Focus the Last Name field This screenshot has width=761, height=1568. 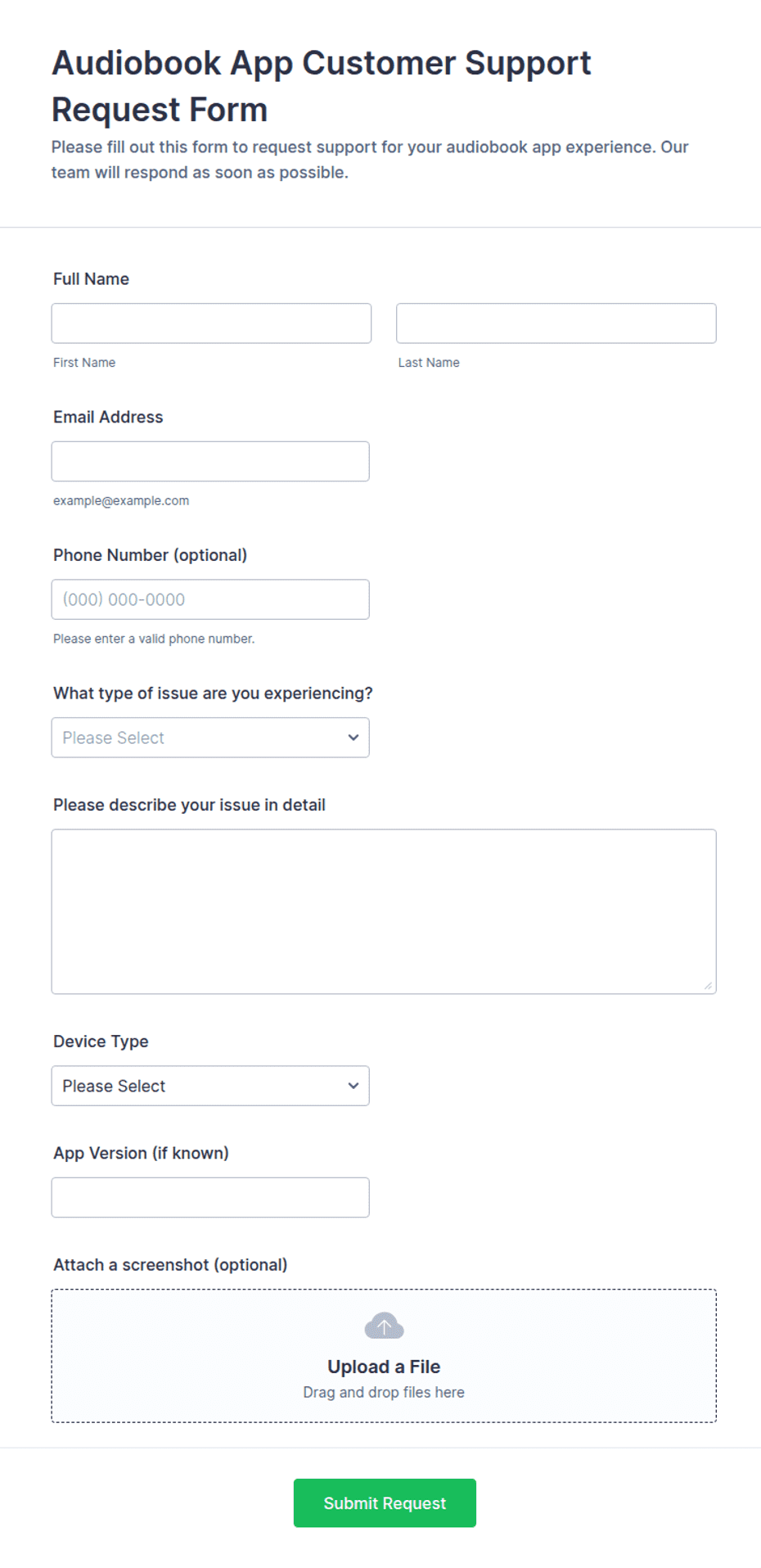tap(556, 323)
